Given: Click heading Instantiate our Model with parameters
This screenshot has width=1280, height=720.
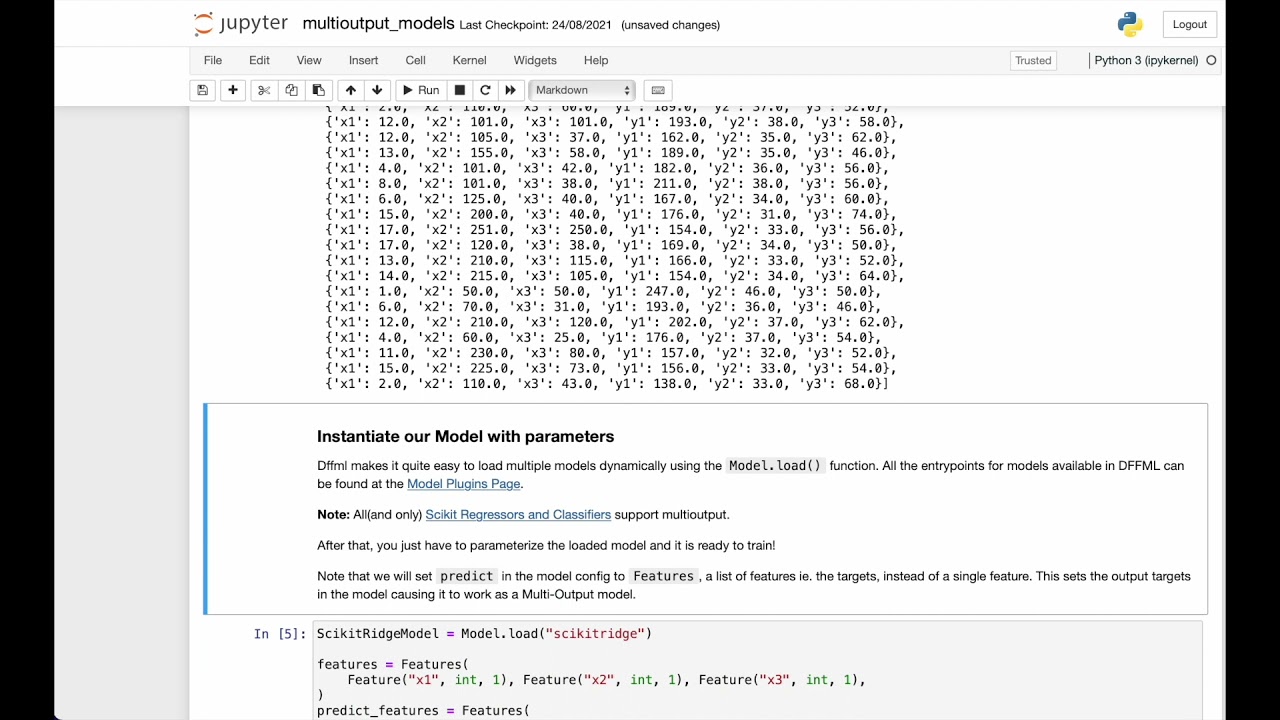Looking at the screenshot, I should [465, 436].
